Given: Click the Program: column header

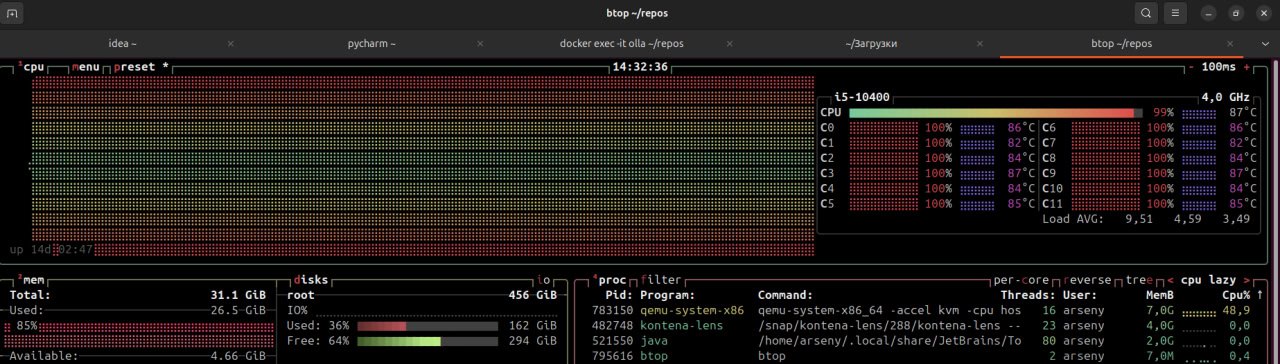Looking at the screenshot, I should (x=668, y=295).
